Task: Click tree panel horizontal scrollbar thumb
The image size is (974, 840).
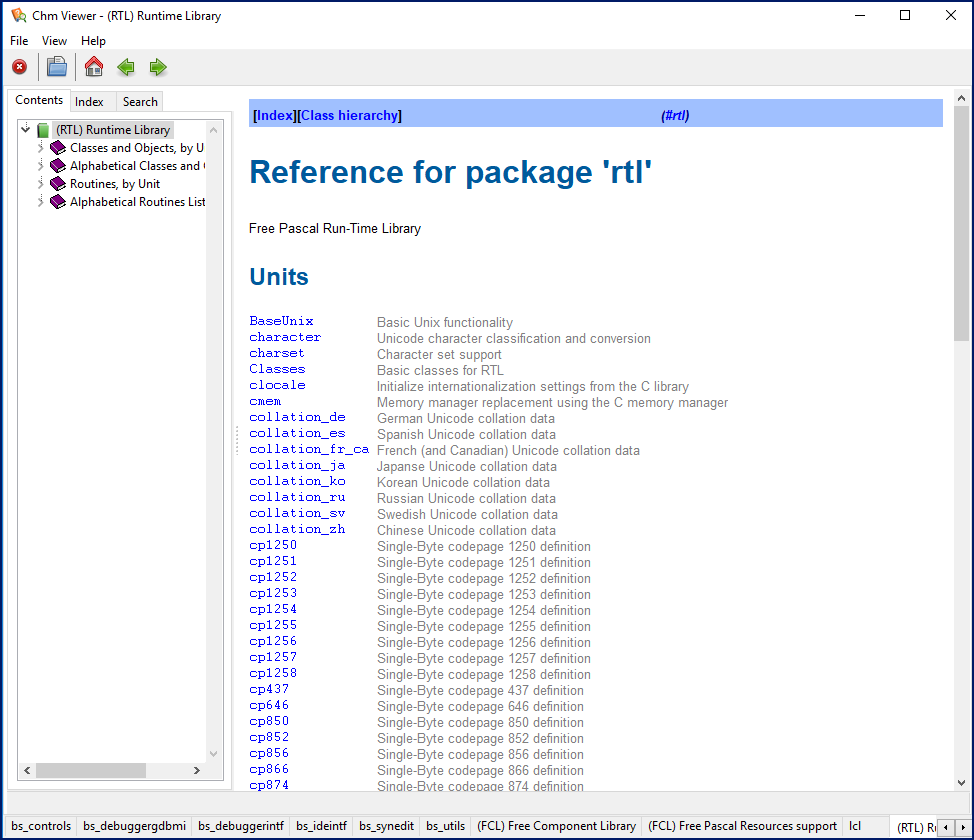Action: tap(91, 770)
